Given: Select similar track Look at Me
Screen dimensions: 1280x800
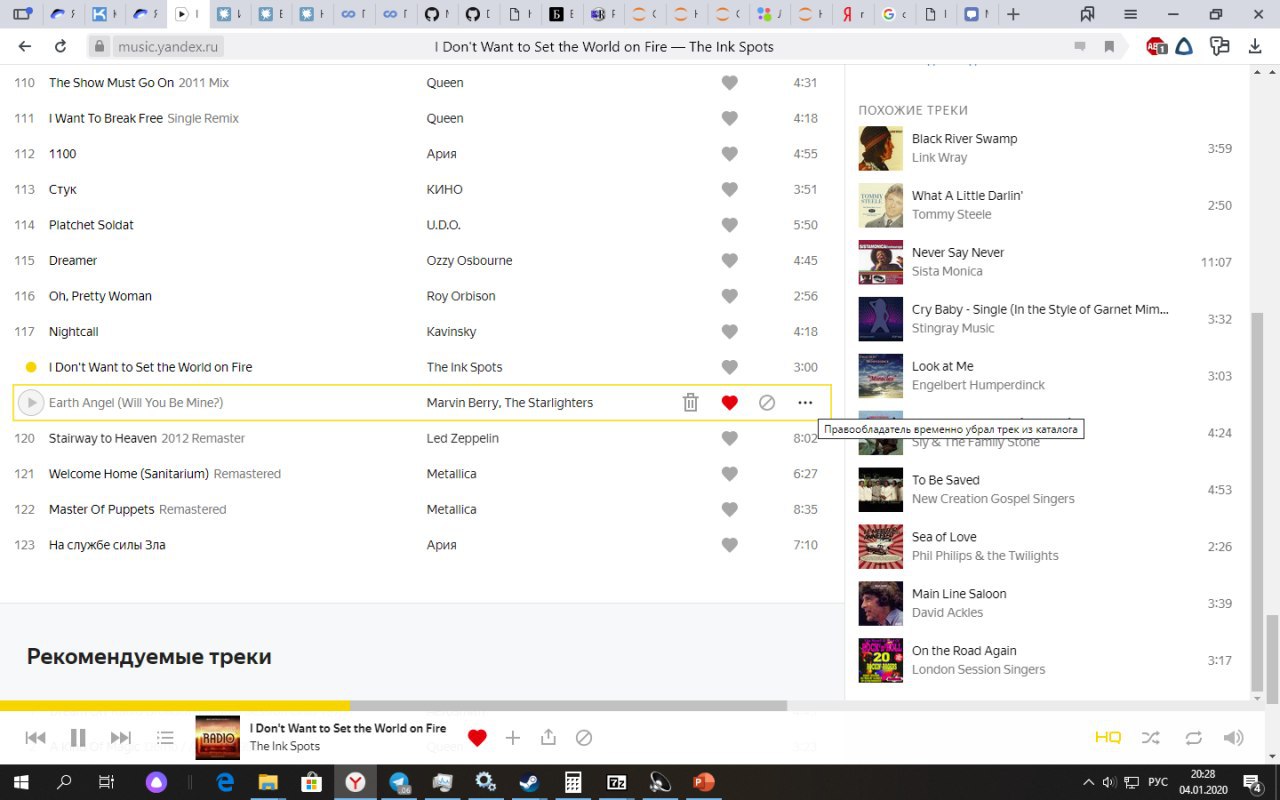Looking at the screenshot, I should tap(942, 367).
